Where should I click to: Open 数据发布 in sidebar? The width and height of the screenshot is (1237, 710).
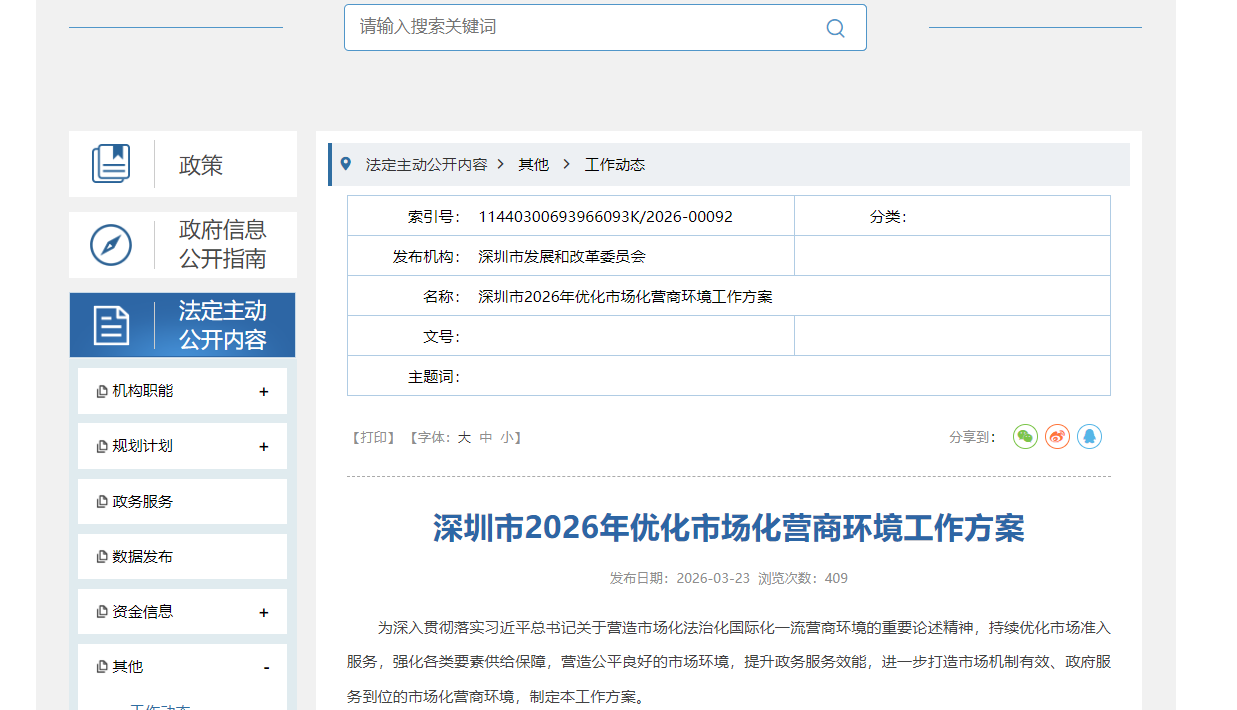142,557
